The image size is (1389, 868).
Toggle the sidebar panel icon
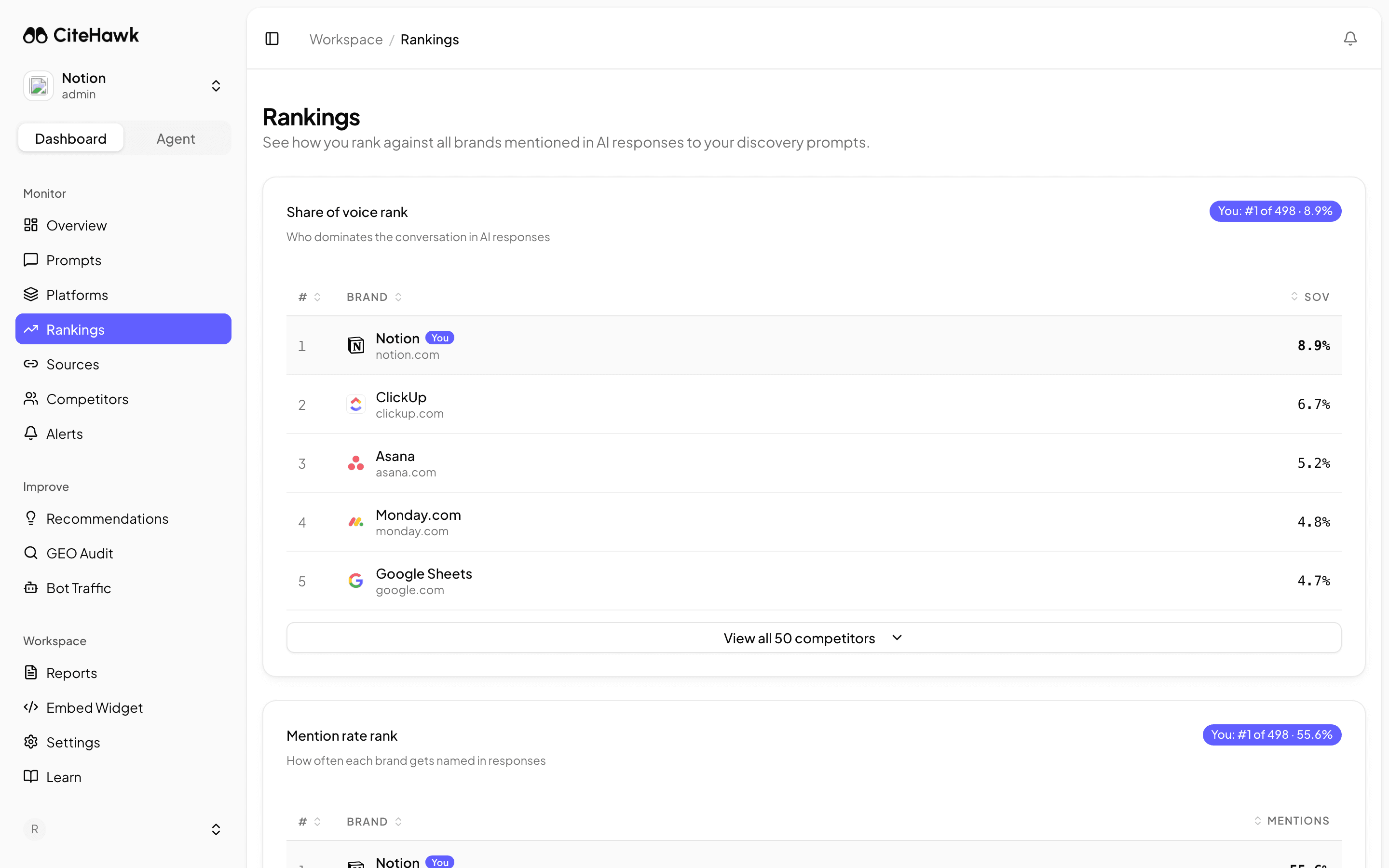click(272, 39)
